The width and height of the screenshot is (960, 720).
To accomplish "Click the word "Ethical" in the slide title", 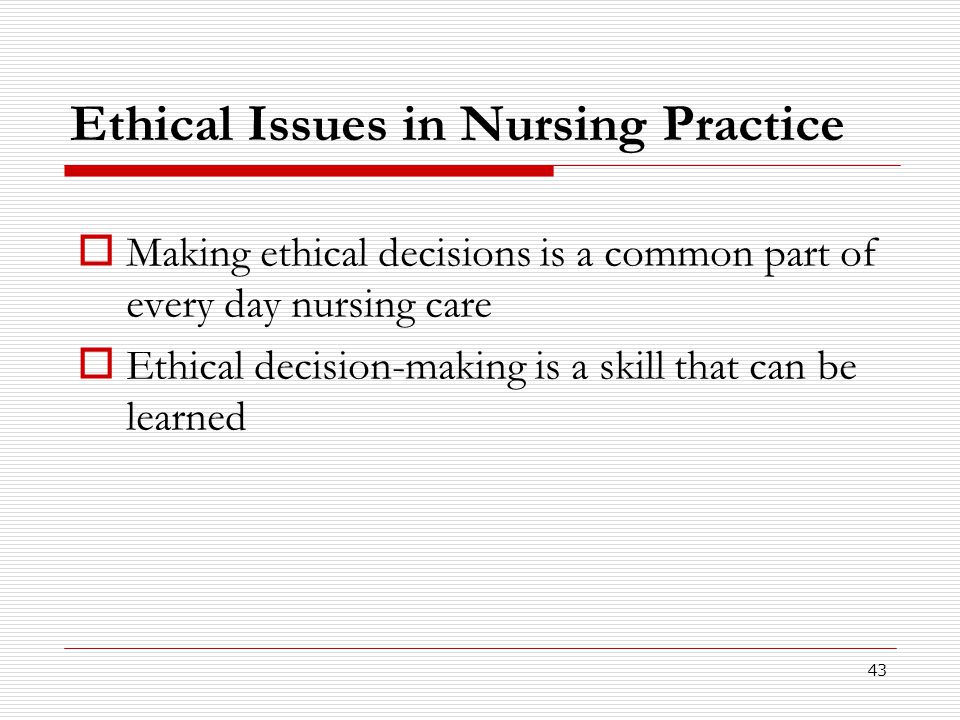I will click(x=151, y=124).
